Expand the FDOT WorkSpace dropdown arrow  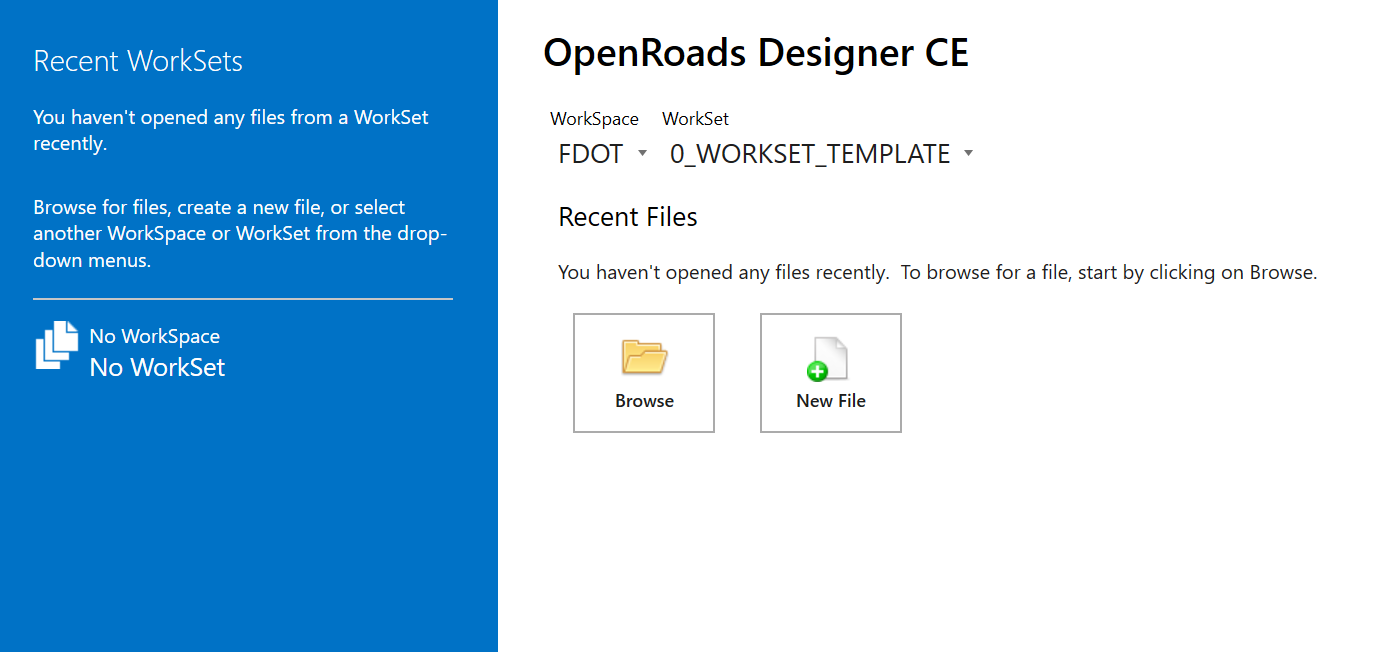[642, 154]
